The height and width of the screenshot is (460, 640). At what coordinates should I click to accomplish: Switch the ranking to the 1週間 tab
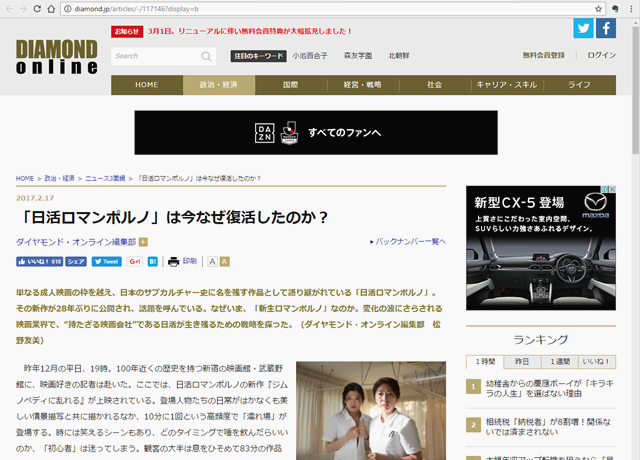point(559,361)
